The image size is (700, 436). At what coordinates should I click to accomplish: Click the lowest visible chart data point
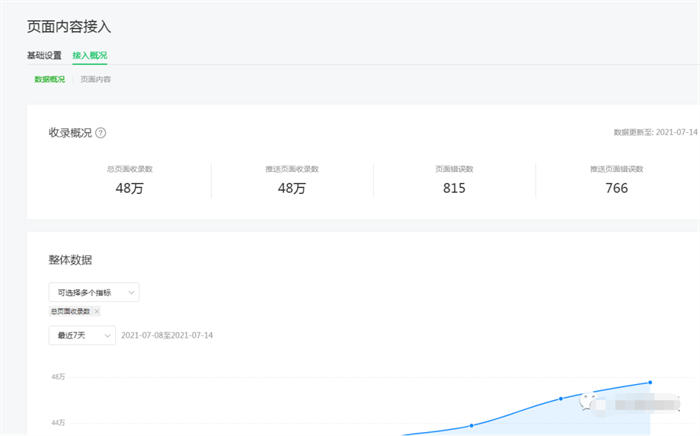pos(471,425)
